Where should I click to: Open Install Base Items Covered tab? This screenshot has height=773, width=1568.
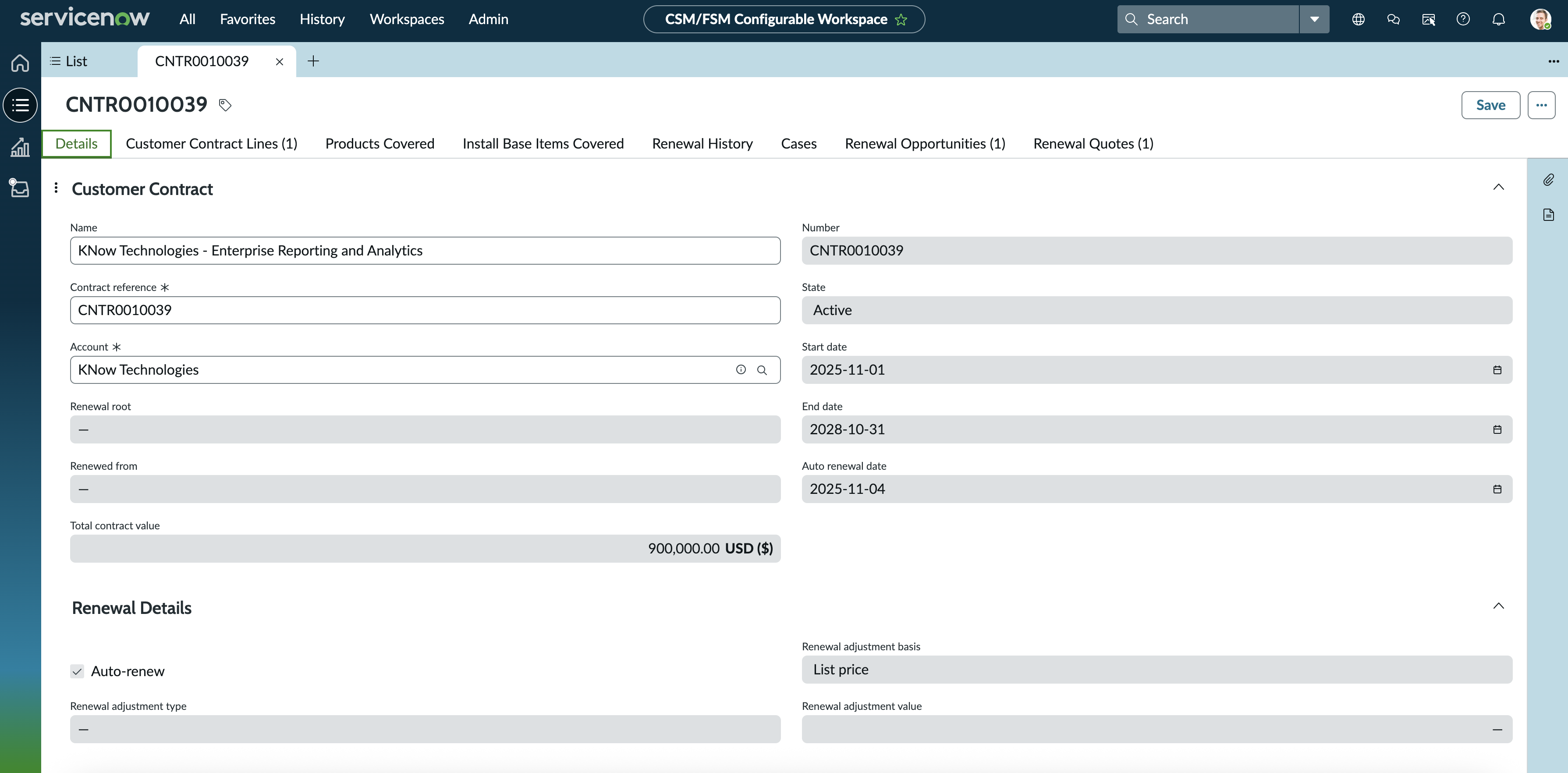click(543, 144)
